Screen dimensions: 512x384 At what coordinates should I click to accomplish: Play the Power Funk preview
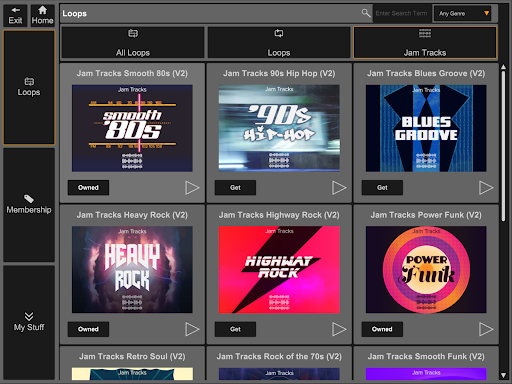pos(486,329)
